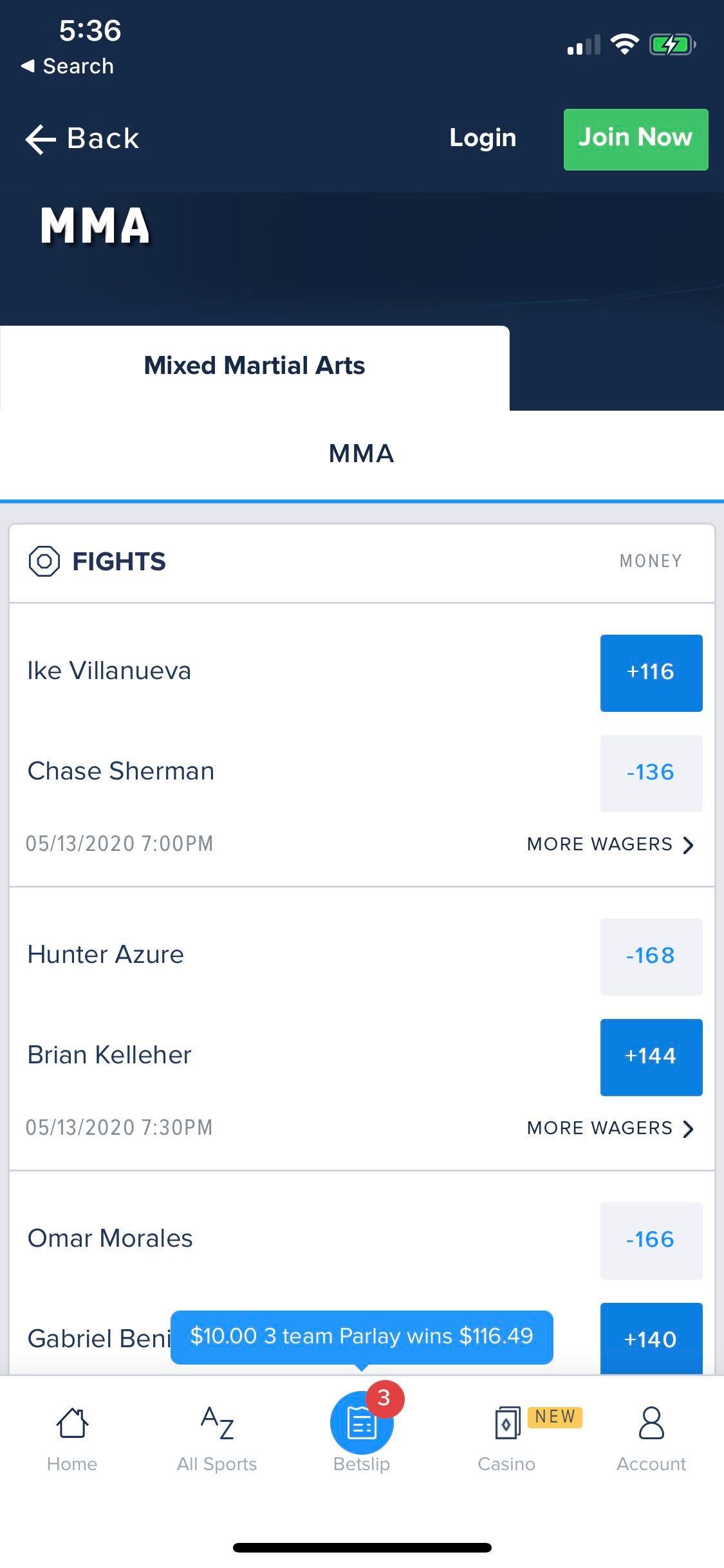
Task: Tap the Login link
Action: pos(483,138)
